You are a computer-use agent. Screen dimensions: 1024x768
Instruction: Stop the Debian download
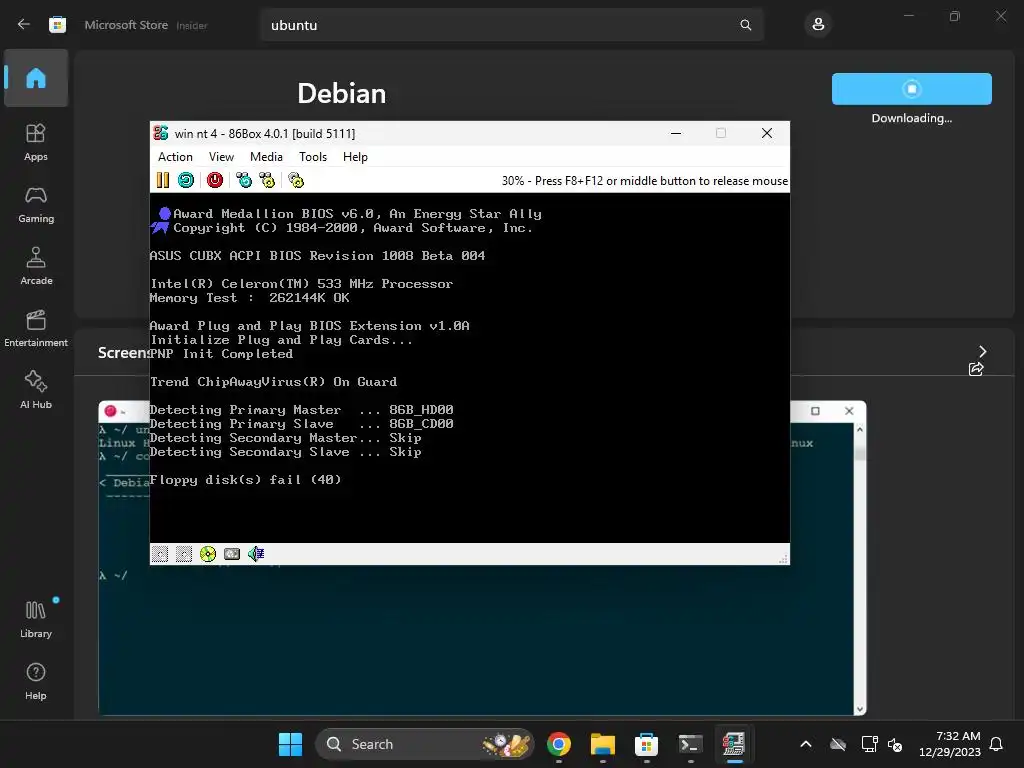click(x=912, y=89)
